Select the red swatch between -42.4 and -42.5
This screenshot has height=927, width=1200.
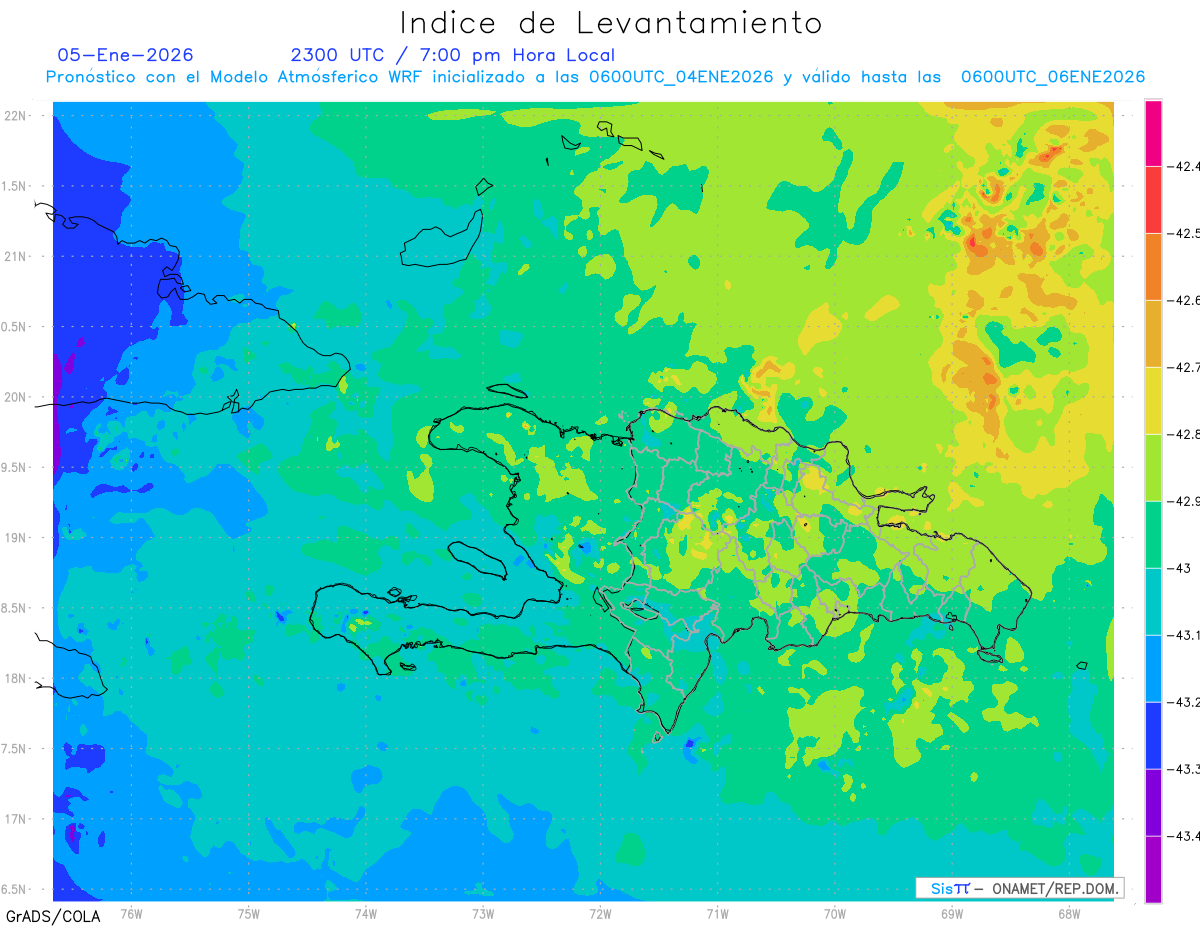pos(1153,199)
